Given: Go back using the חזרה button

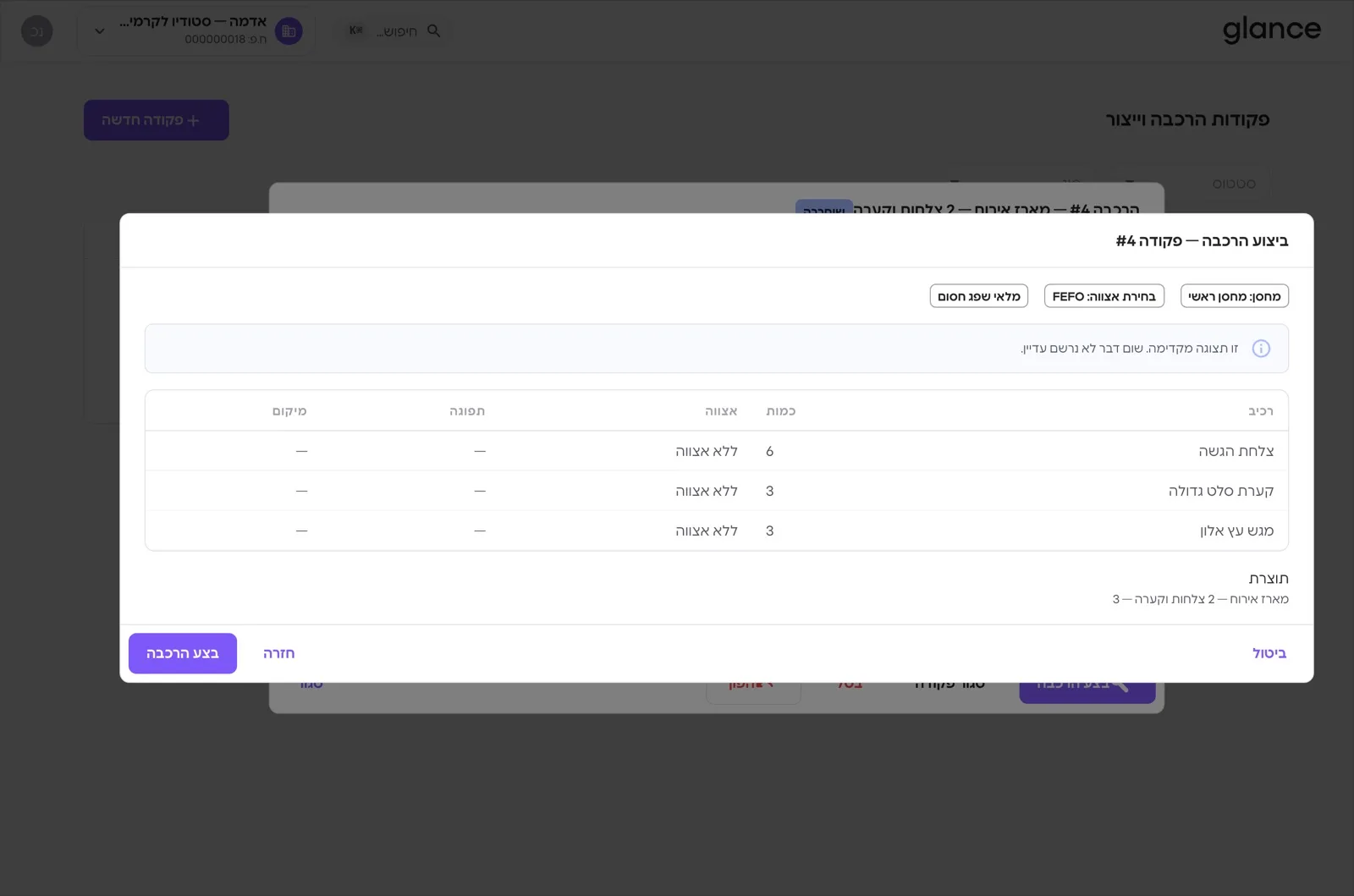Looking at the screenshot, I should pos(278,653).
